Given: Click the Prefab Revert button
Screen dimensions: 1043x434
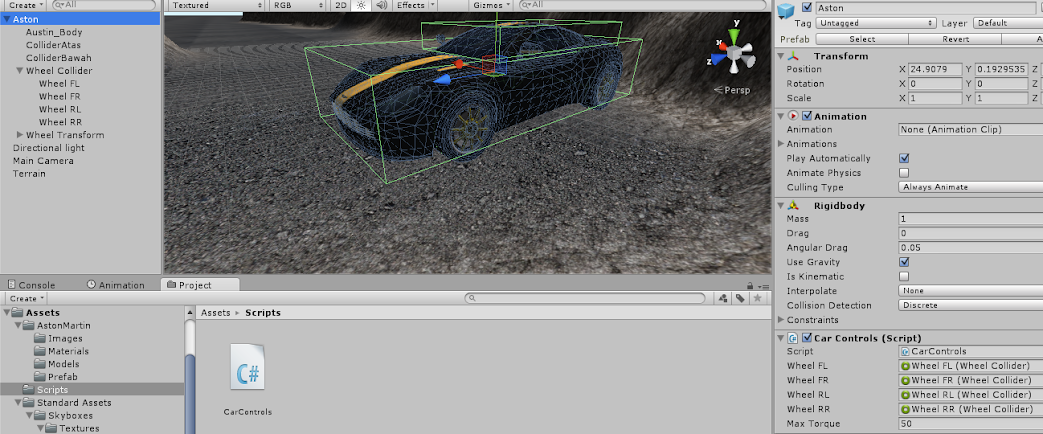Looking at the screenshot, I should 955,39.
